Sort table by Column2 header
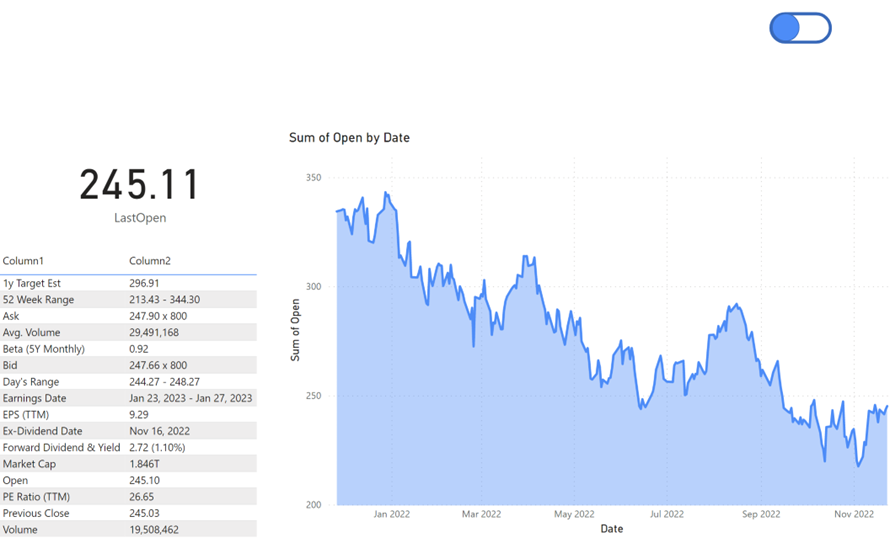Screen dimensions: 890x543 coord(150,261)
